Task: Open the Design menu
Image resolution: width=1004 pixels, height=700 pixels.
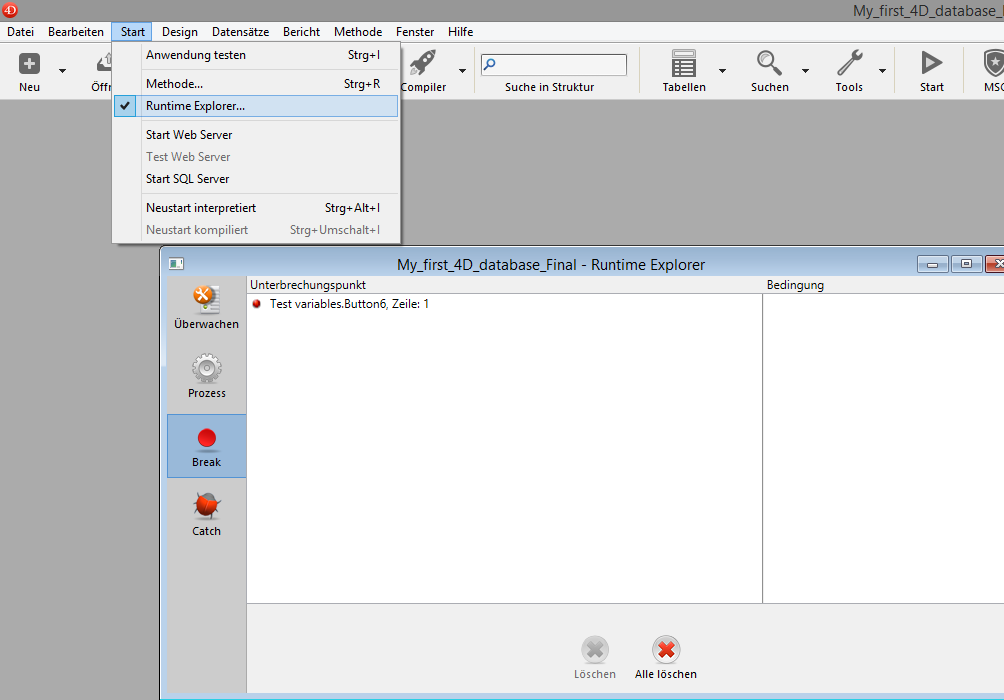Action: click(180, 32)
